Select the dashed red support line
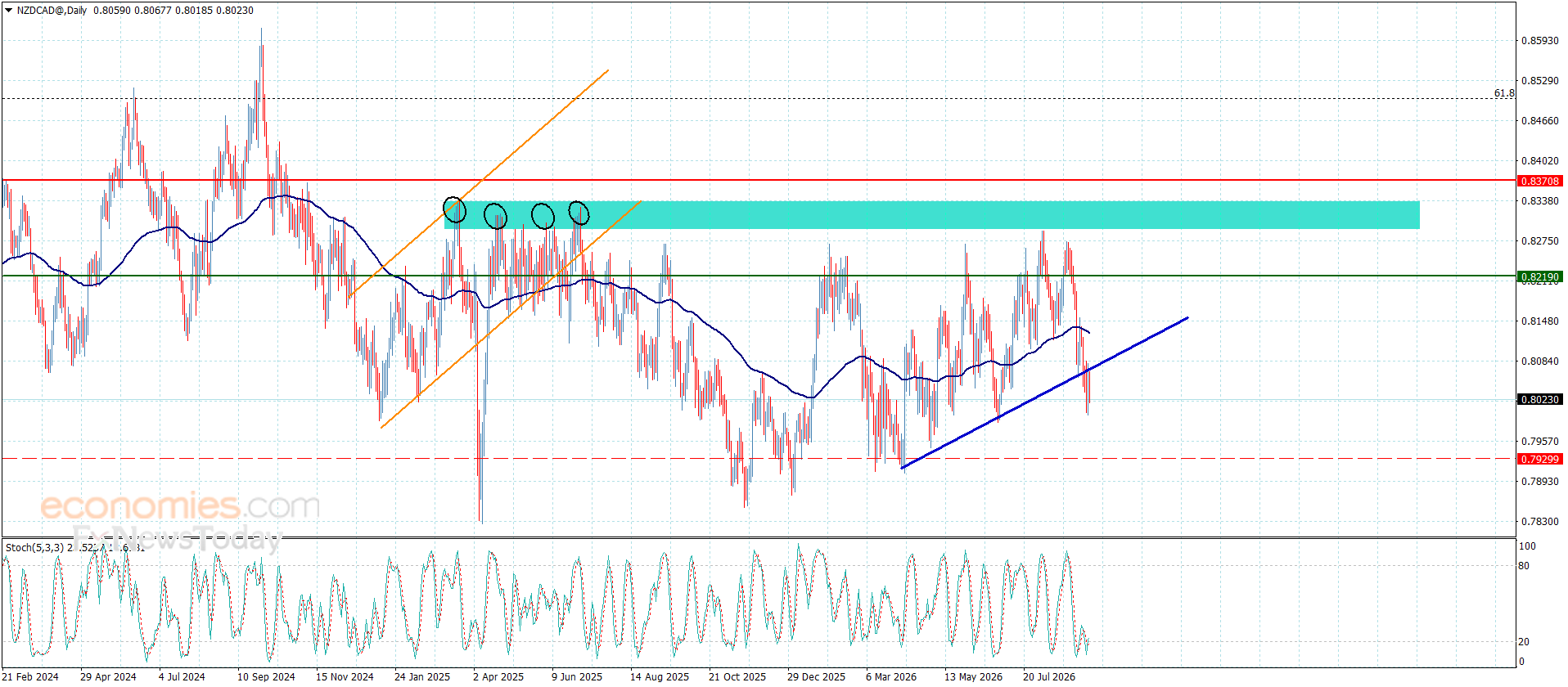This screenshot has height=687, width=1568. point(758,459)
